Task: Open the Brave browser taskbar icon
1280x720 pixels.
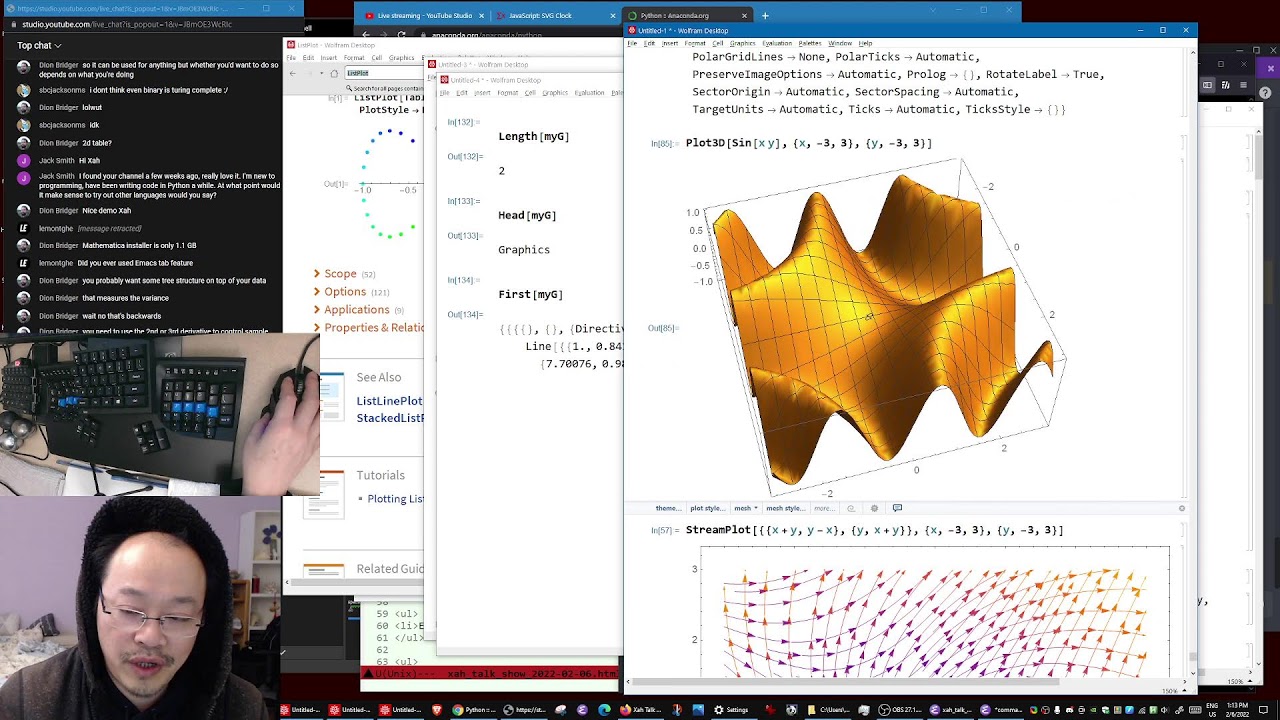Action: click(436, 710)
